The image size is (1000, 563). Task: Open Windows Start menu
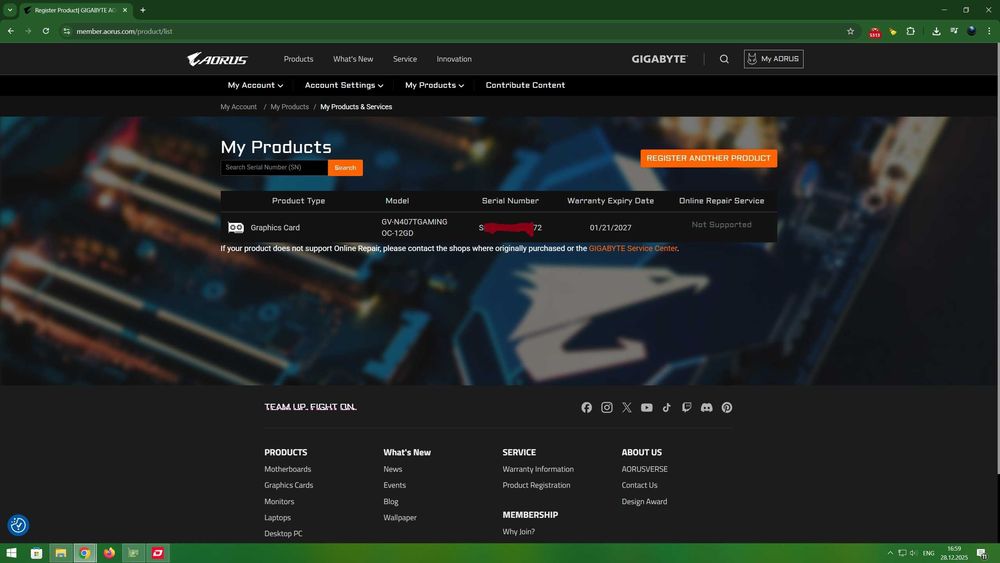[11, 553]
